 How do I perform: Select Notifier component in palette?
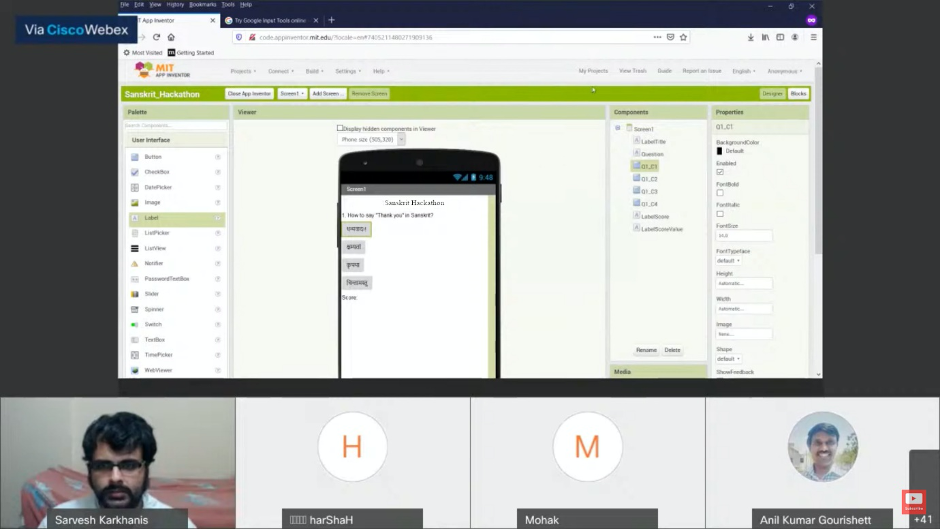[x=154, y=264]
